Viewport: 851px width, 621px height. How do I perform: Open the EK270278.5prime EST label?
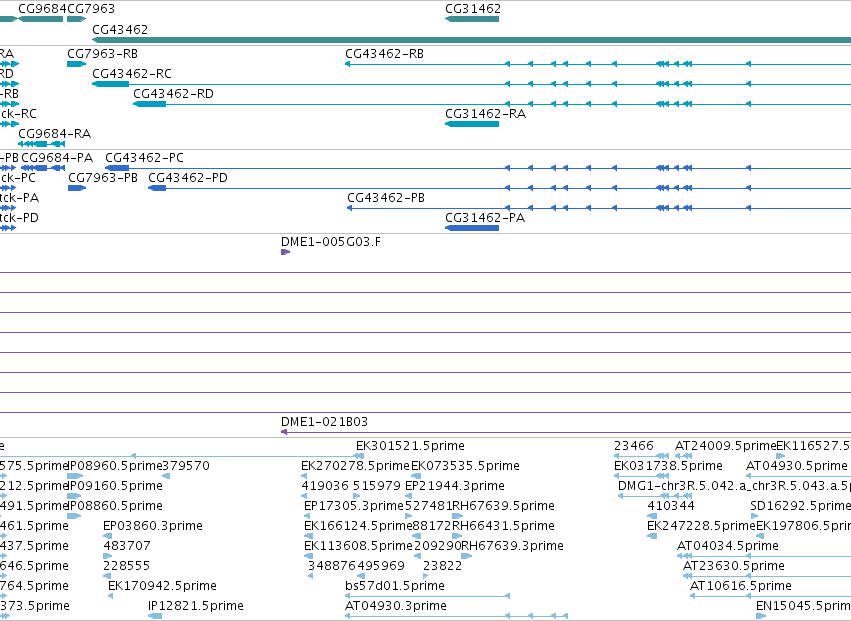355,466
